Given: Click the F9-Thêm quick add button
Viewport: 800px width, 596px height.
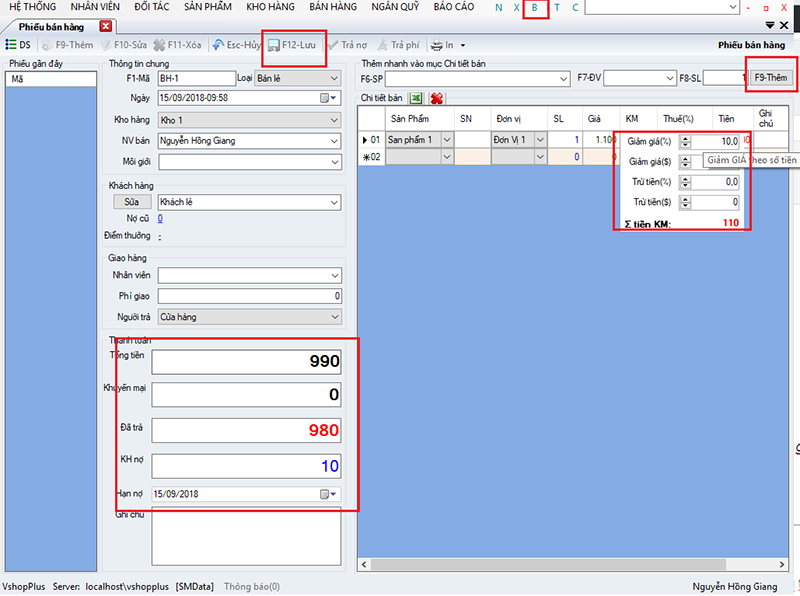Looking at the screenshot, I should pyautogui.click(x=770, y=78).
